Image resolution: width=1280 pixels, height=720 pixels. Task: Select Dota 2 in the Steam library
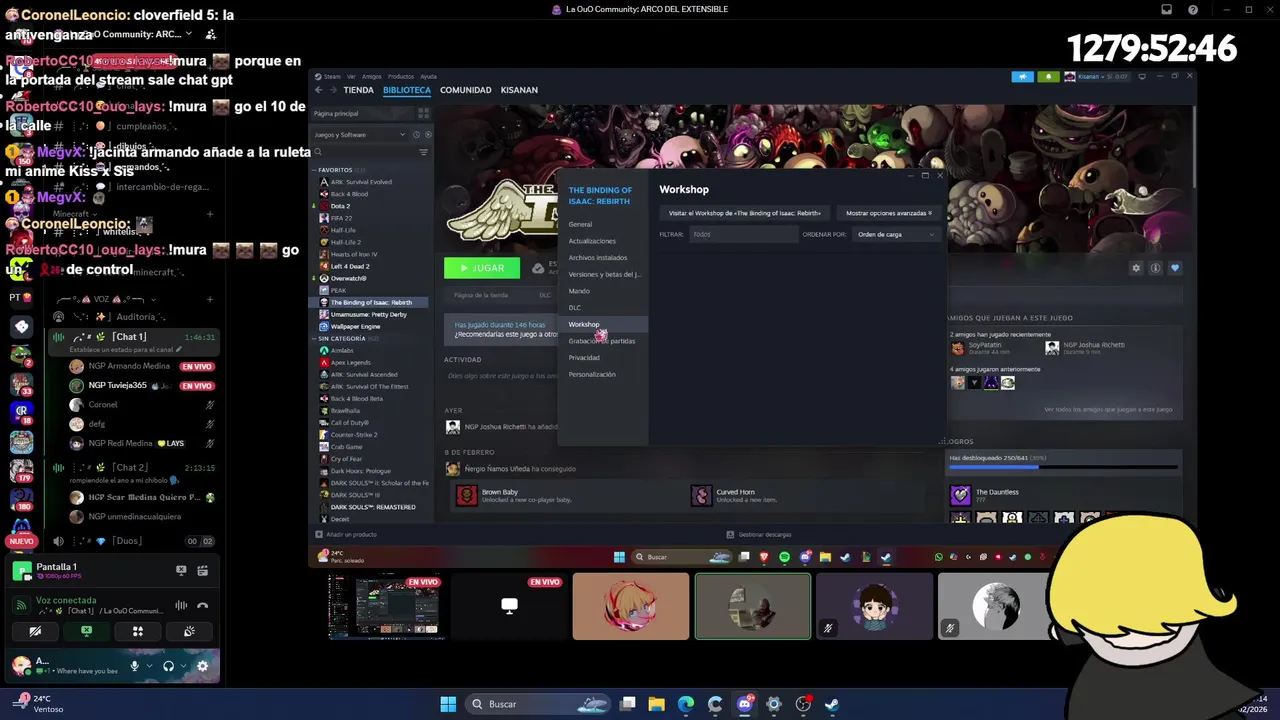[x=340, y=206]
